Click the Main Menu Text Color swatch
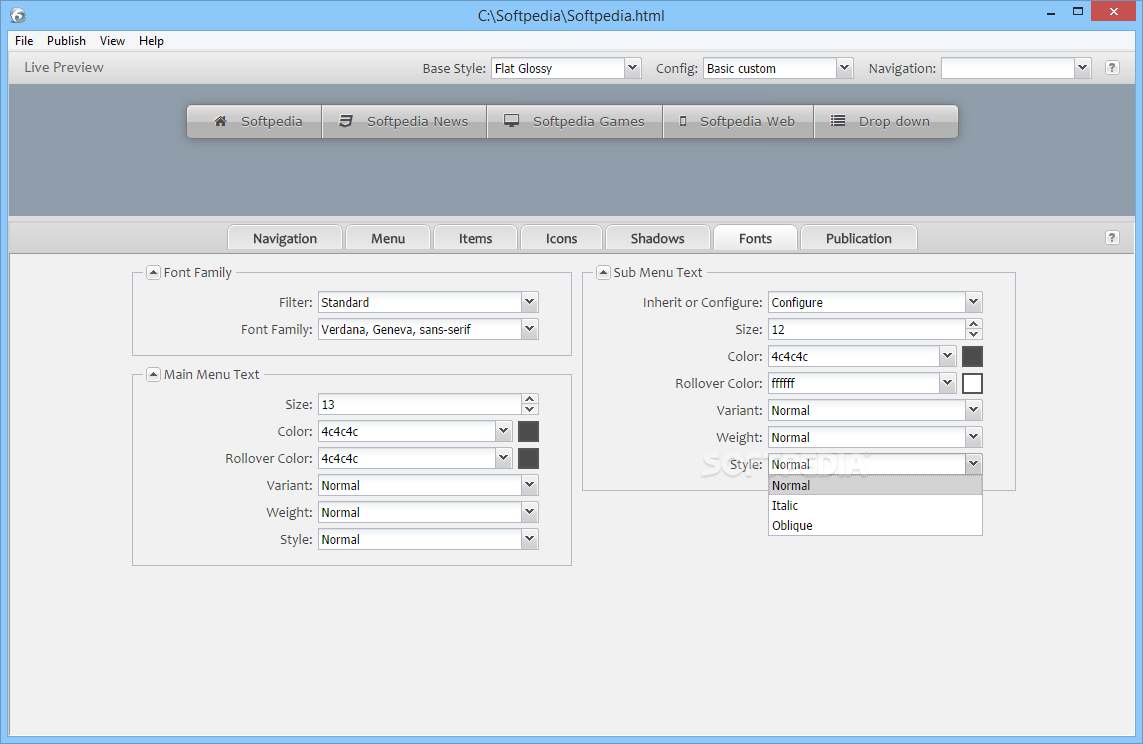Viewport: 1143px width, 744px height. click(528, 431)
